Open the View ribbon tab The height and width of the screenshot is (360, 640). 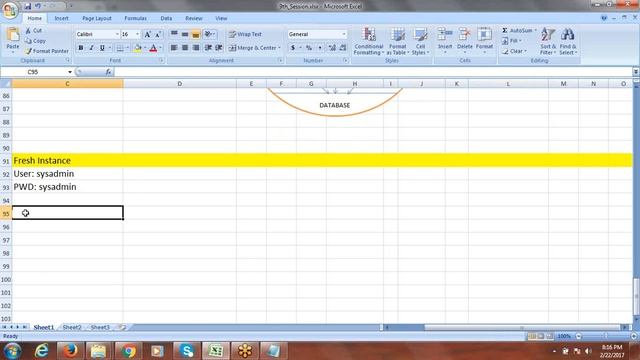pyautogui.click(x=221, y=18)
